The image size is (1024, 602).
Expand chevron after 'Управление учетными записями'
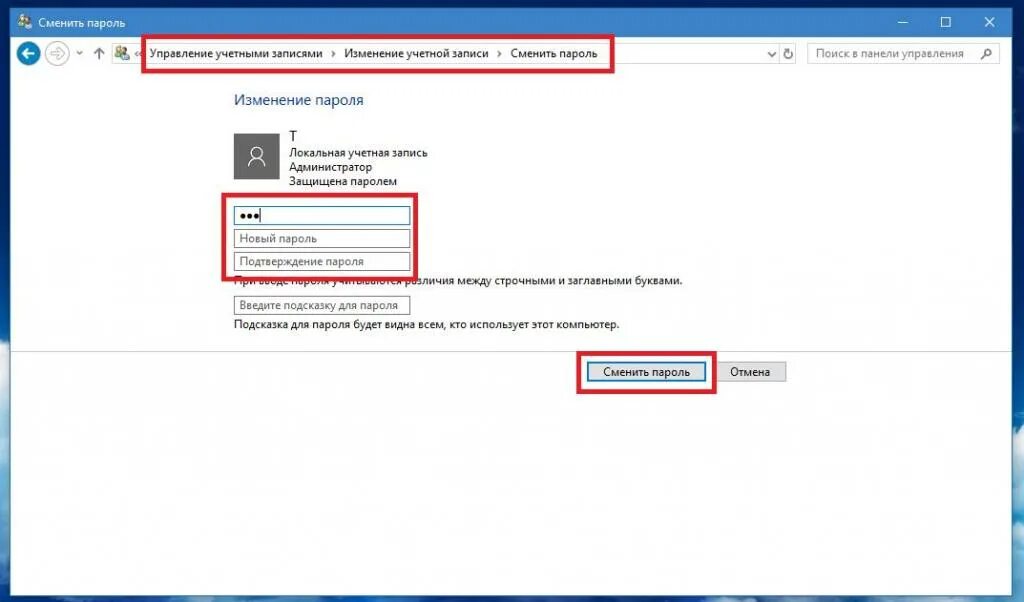[333, 54]
